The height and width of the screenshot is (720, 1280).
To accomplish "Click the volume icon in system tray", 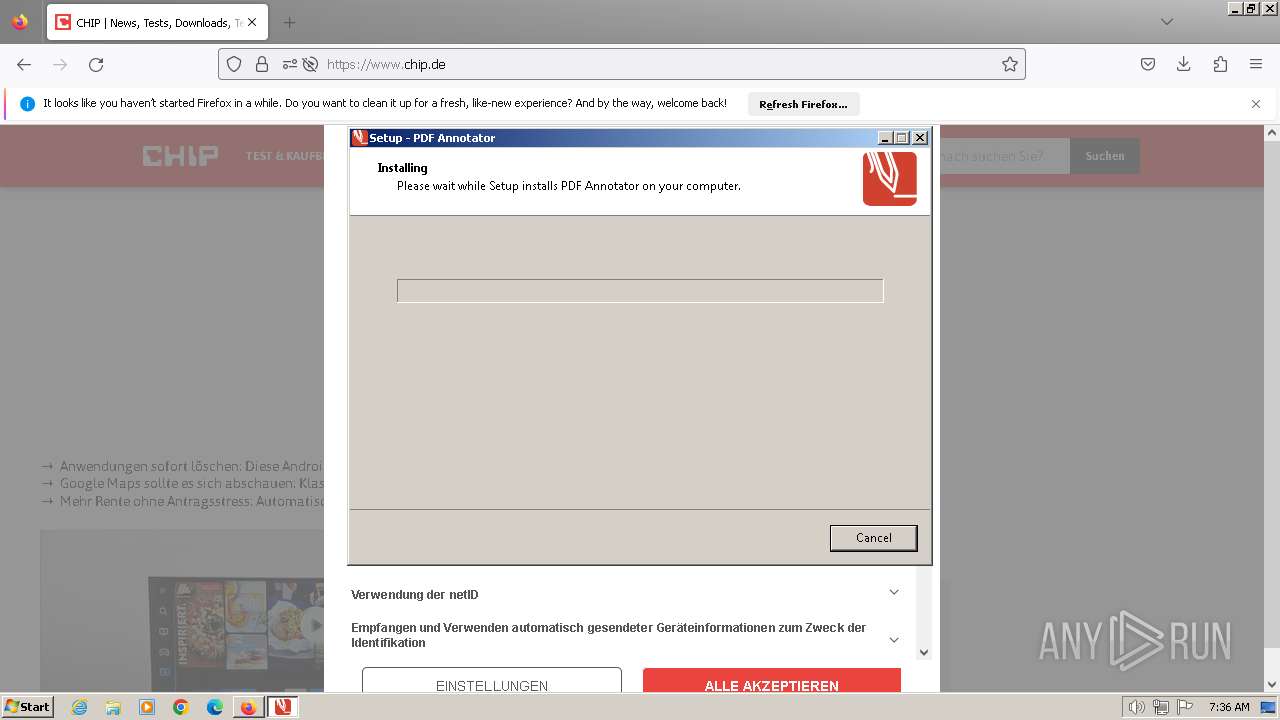I will 1136,707.
